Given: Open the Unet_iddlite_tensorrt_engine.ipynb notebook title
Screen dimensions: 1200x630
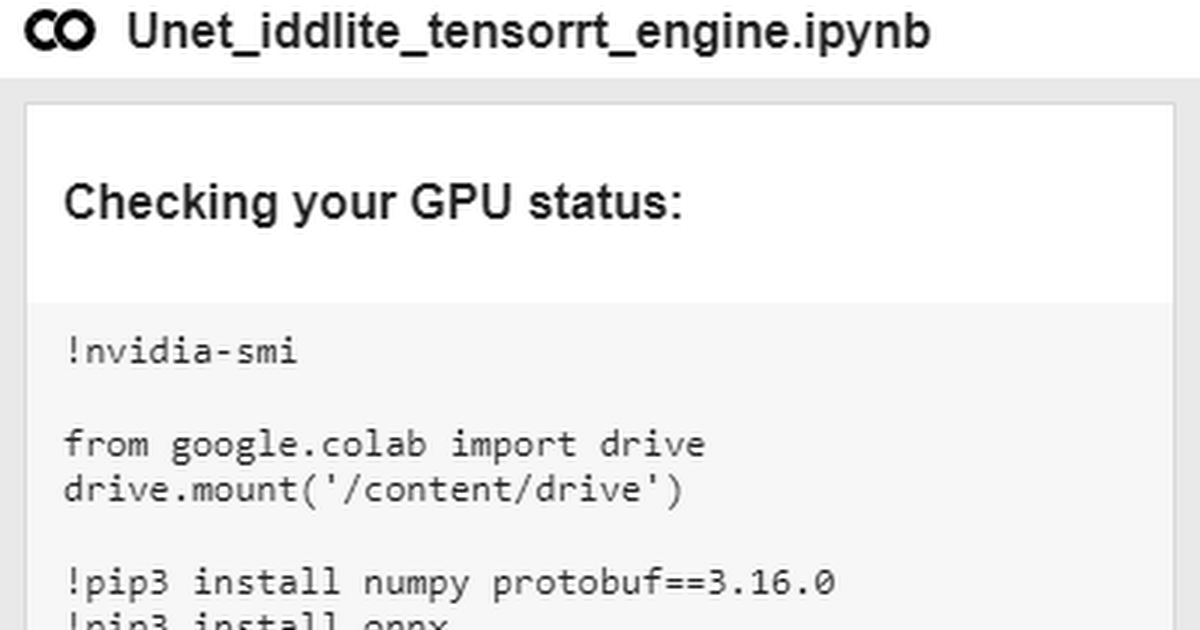Looking at the screenshot, I should (528, 33).
